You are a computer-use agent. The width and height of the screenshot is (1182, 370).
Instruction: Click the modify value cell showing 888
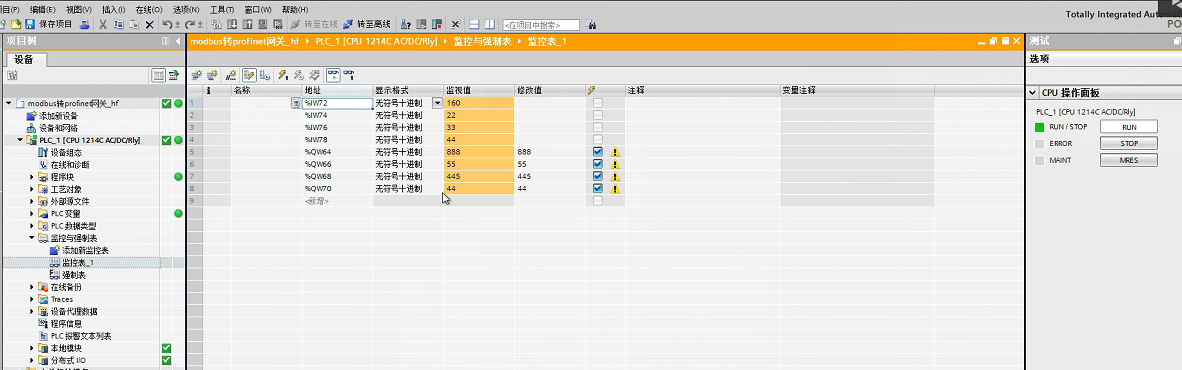551,152
